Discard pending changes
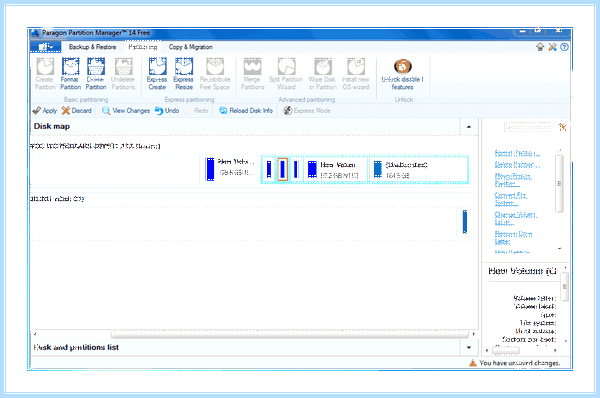Screen dimensions: 600x398 tap(77, 111)
